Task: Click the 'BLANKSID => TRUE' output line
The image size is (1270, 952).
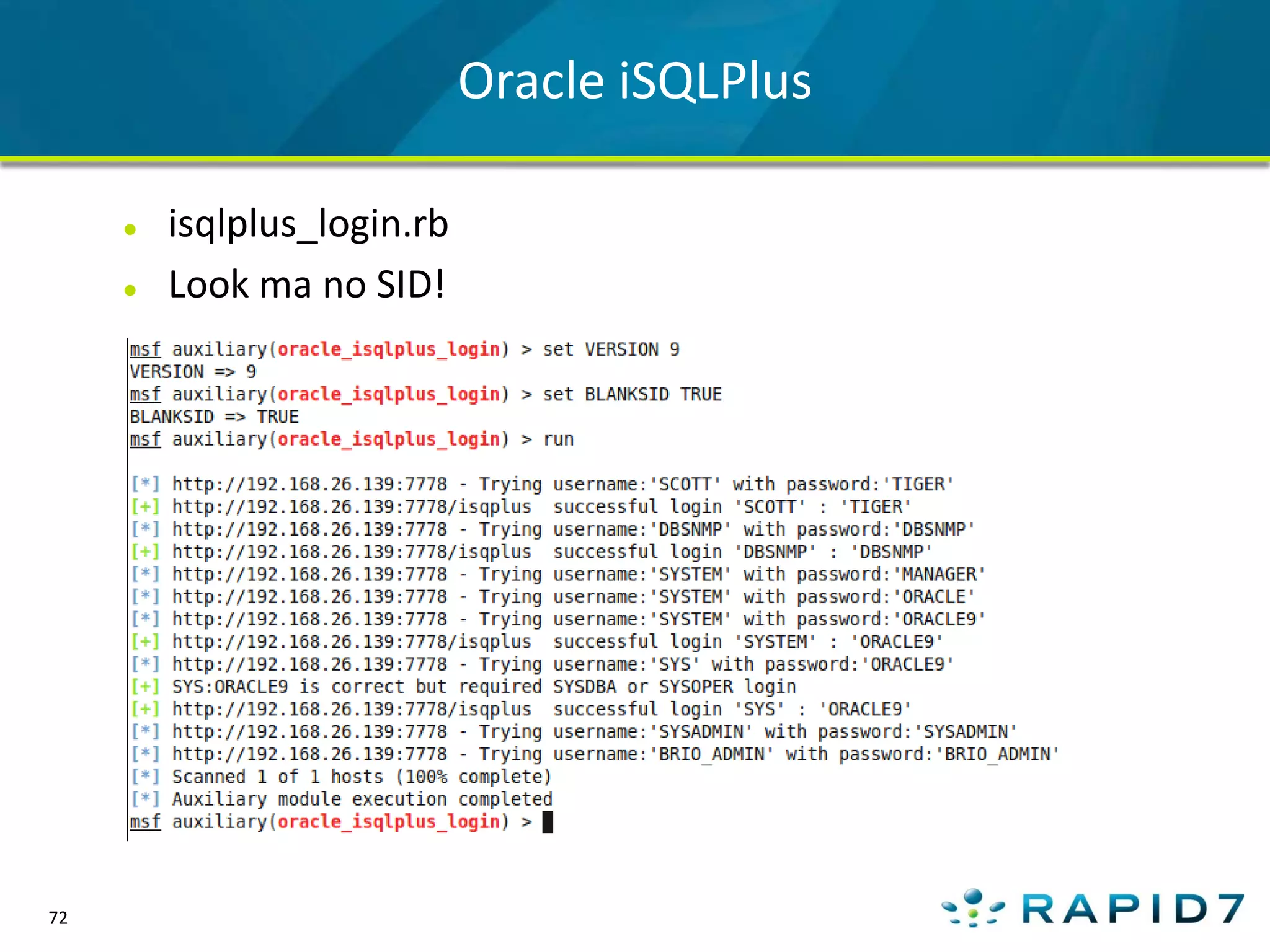Action: click(214, 416)
